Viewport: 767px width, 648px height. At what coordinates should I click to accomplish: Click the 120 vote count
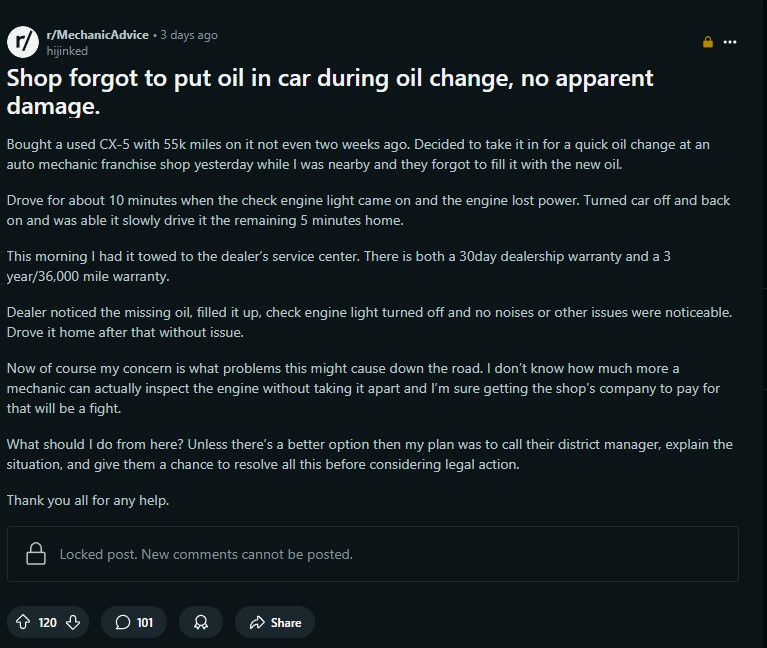point(47,622)
